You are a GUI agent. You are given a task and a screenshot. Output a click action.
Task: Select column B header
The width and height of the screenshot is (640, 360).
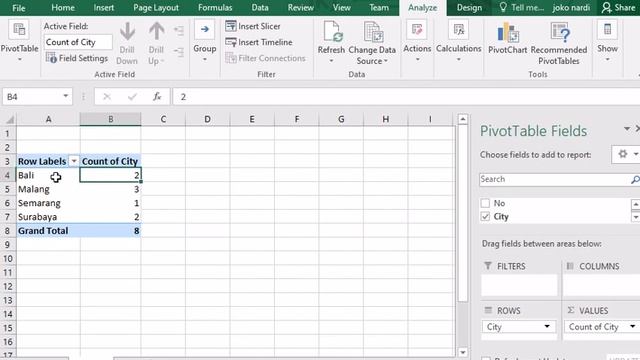[x=111, y=119]
